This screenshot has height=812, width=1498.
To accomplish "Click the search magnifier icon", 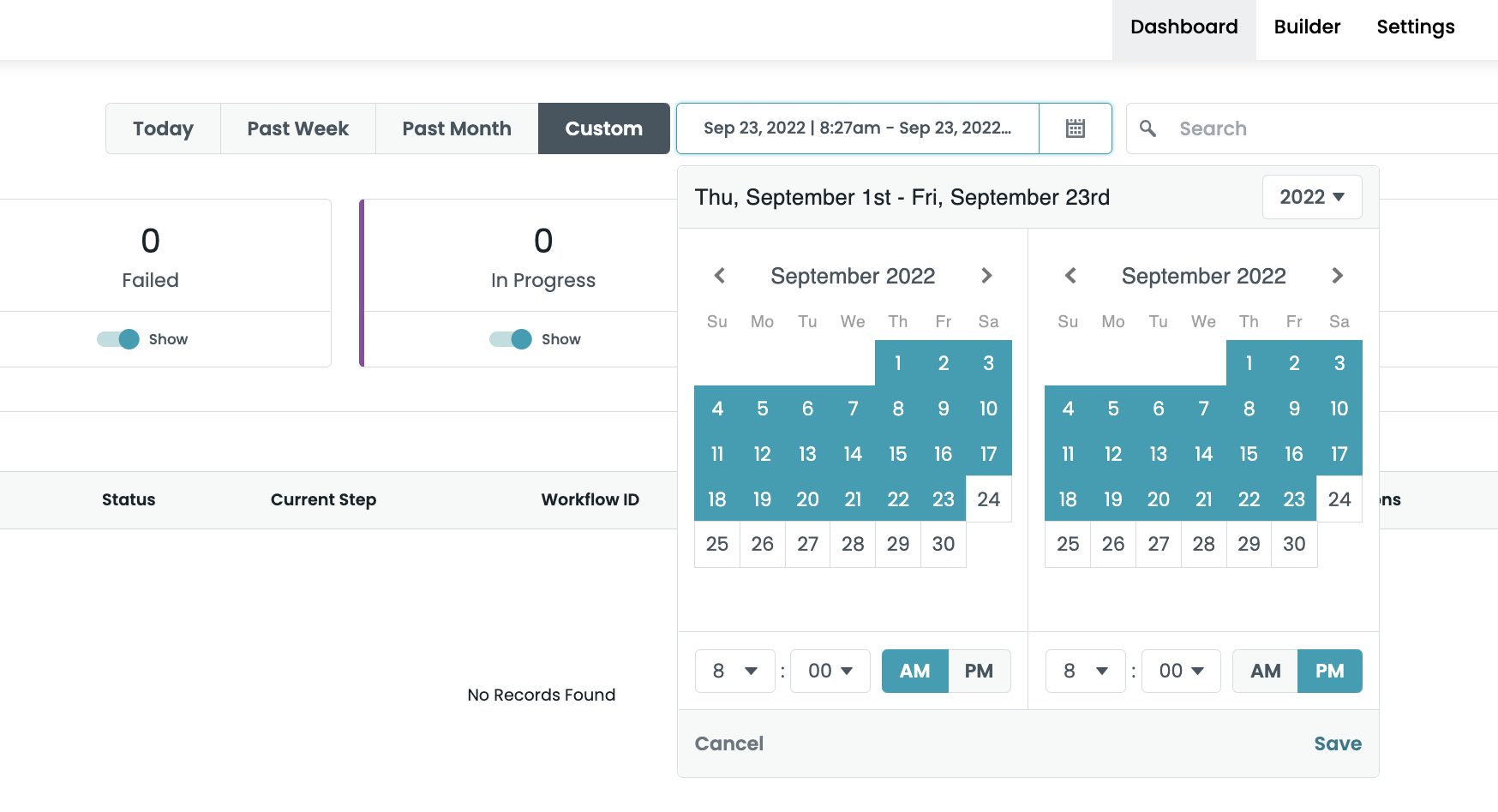I will (1148, 128).
